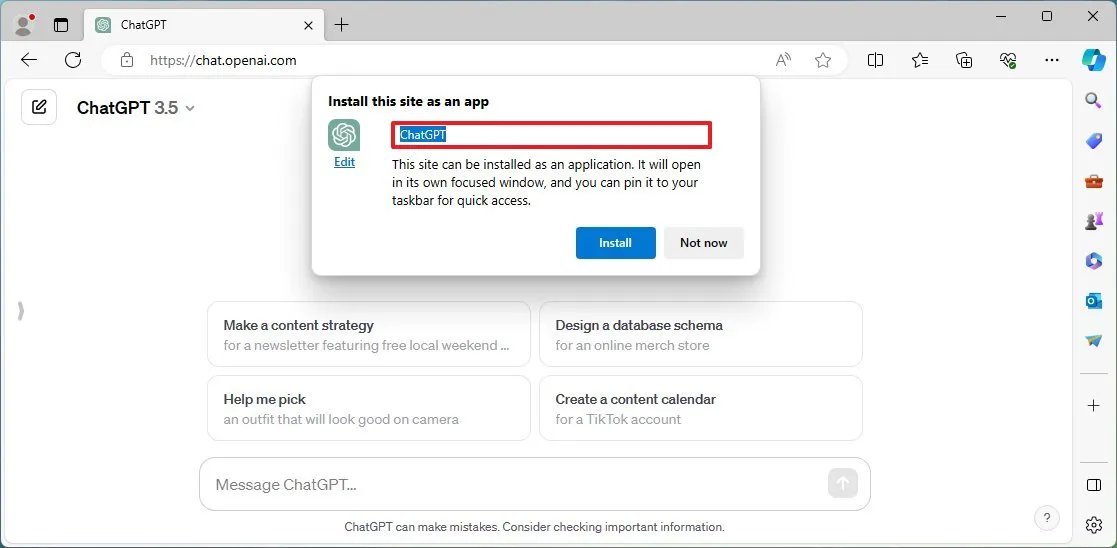Select Make a content strategy suggestion
Image resolution: width=1117 pixels, height=548 pixels.
(x=369, y=334)
